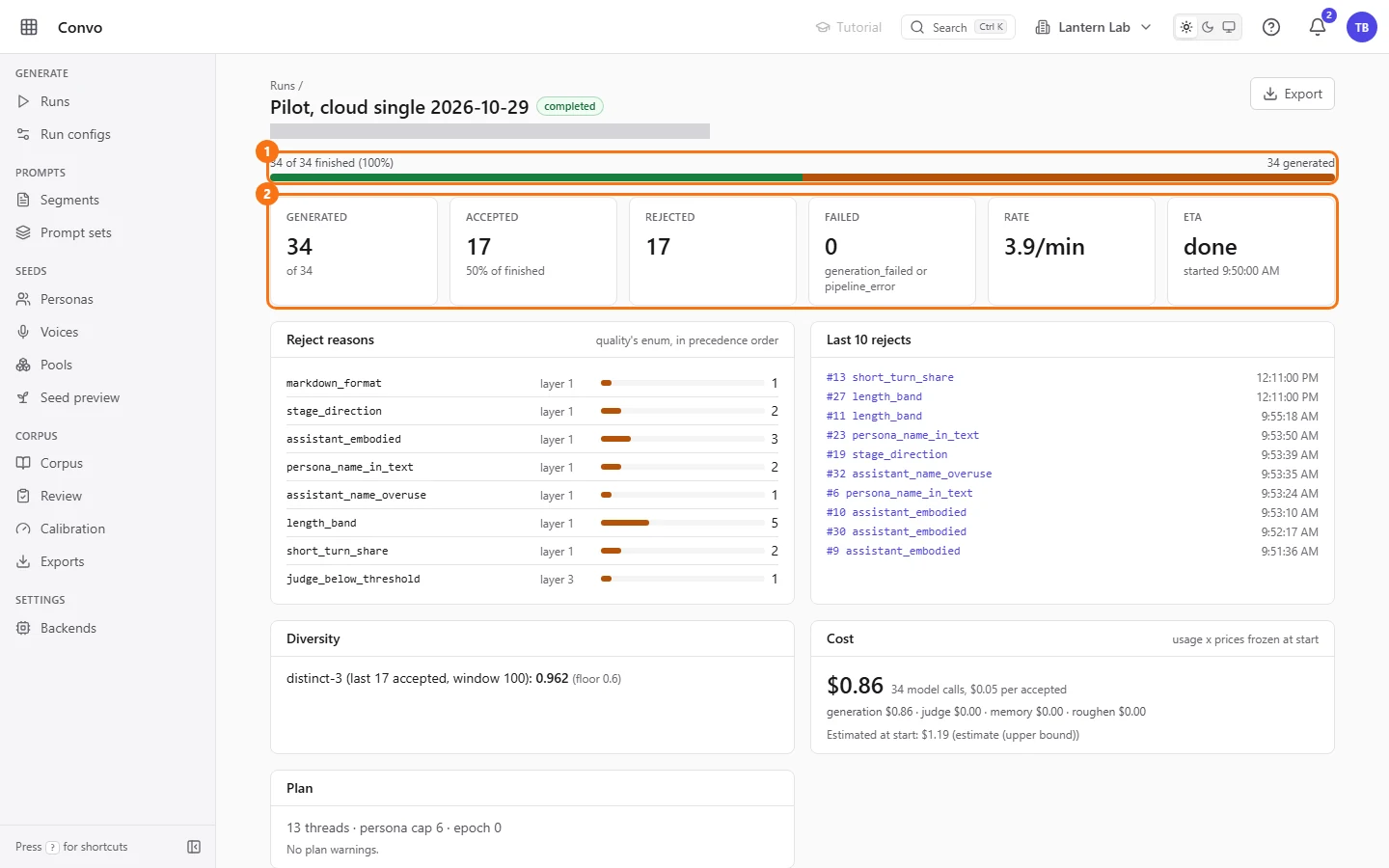Click the completed status badge

pos(569,106)
